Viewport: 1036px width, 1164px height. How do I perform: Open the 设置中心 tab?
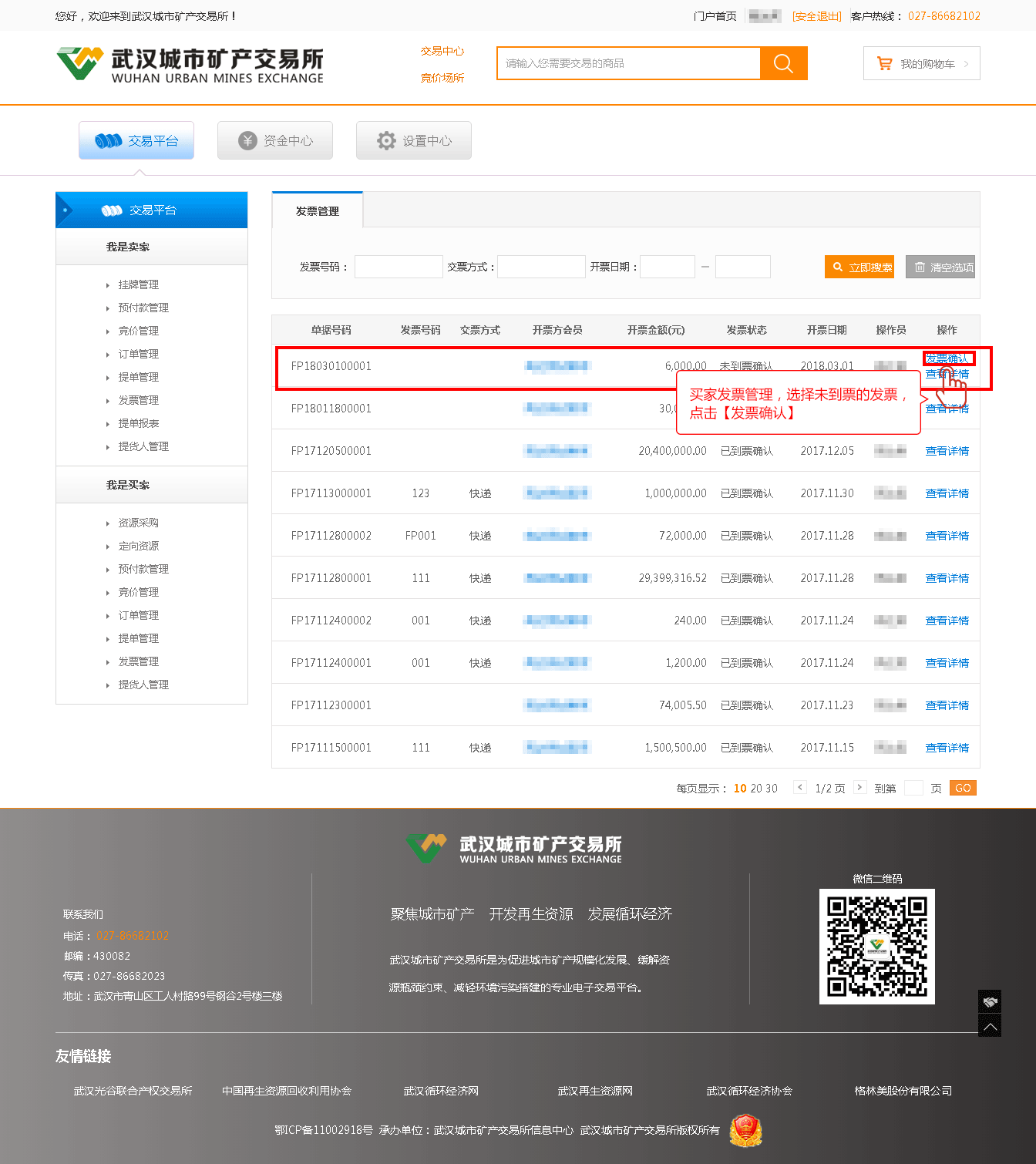414,140
